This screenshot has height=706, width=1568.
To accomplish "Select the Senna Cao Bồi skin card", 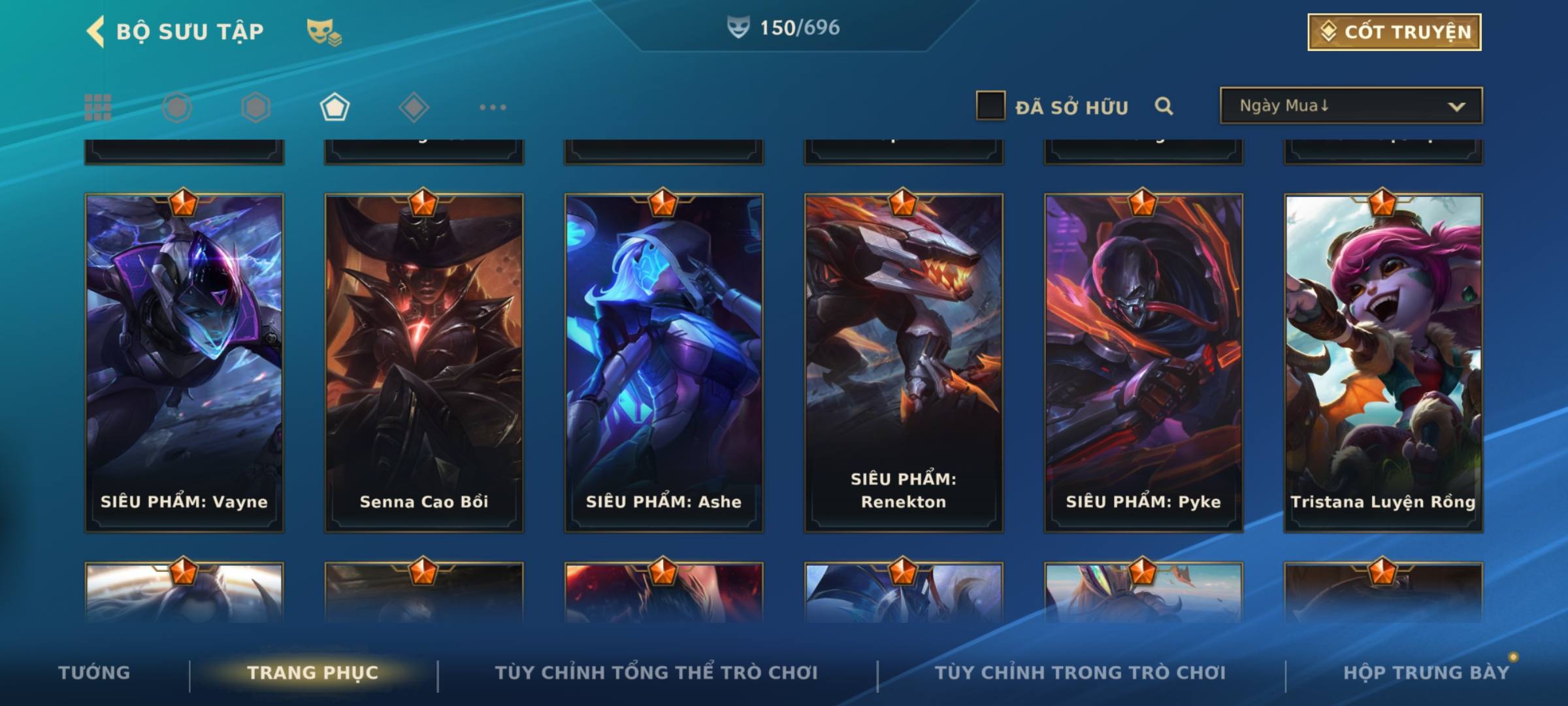I will click(x=424, y=363).
